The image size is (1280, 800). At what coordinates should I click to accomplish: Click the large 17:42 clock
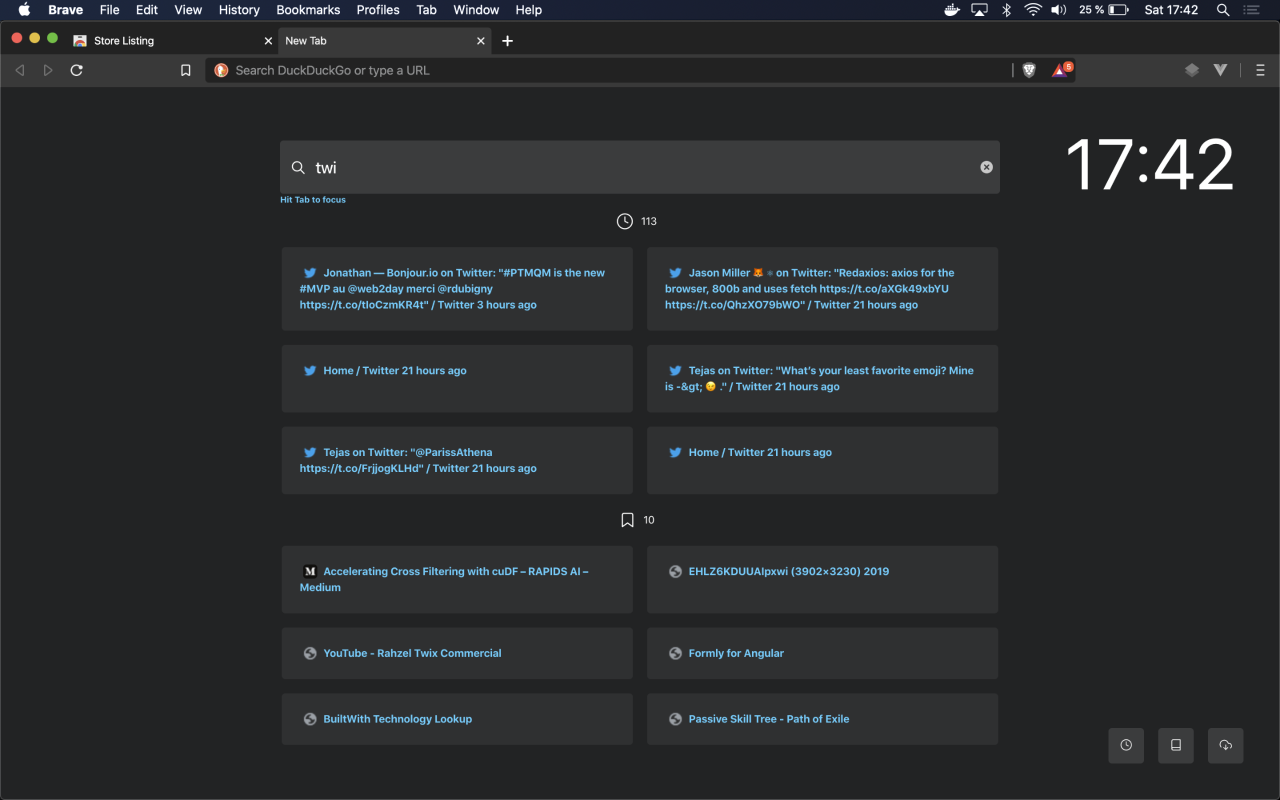[1150, 165]
